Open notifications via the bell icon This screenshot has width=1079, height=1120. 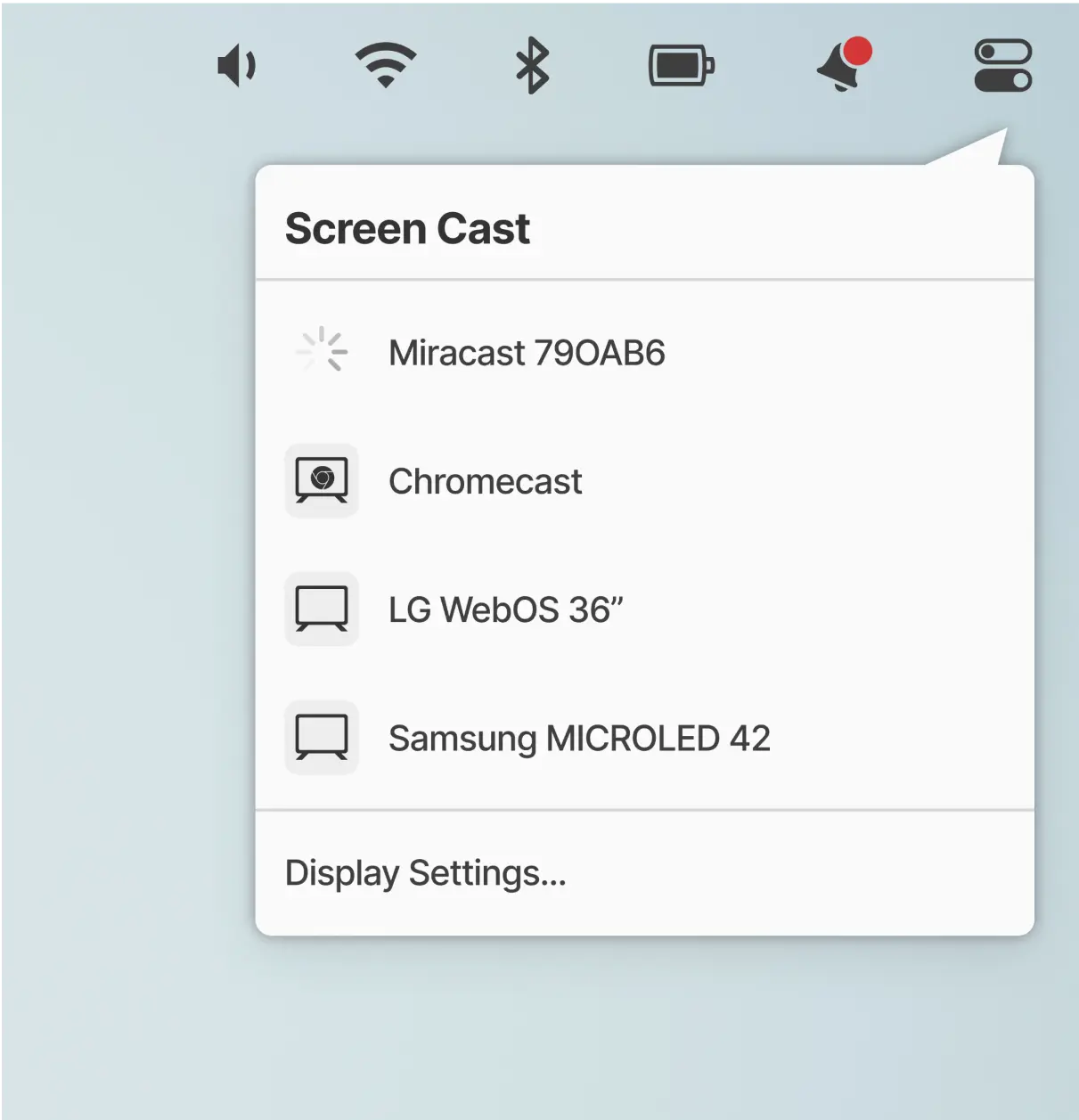pyautogui.click(x=839, y=69)
